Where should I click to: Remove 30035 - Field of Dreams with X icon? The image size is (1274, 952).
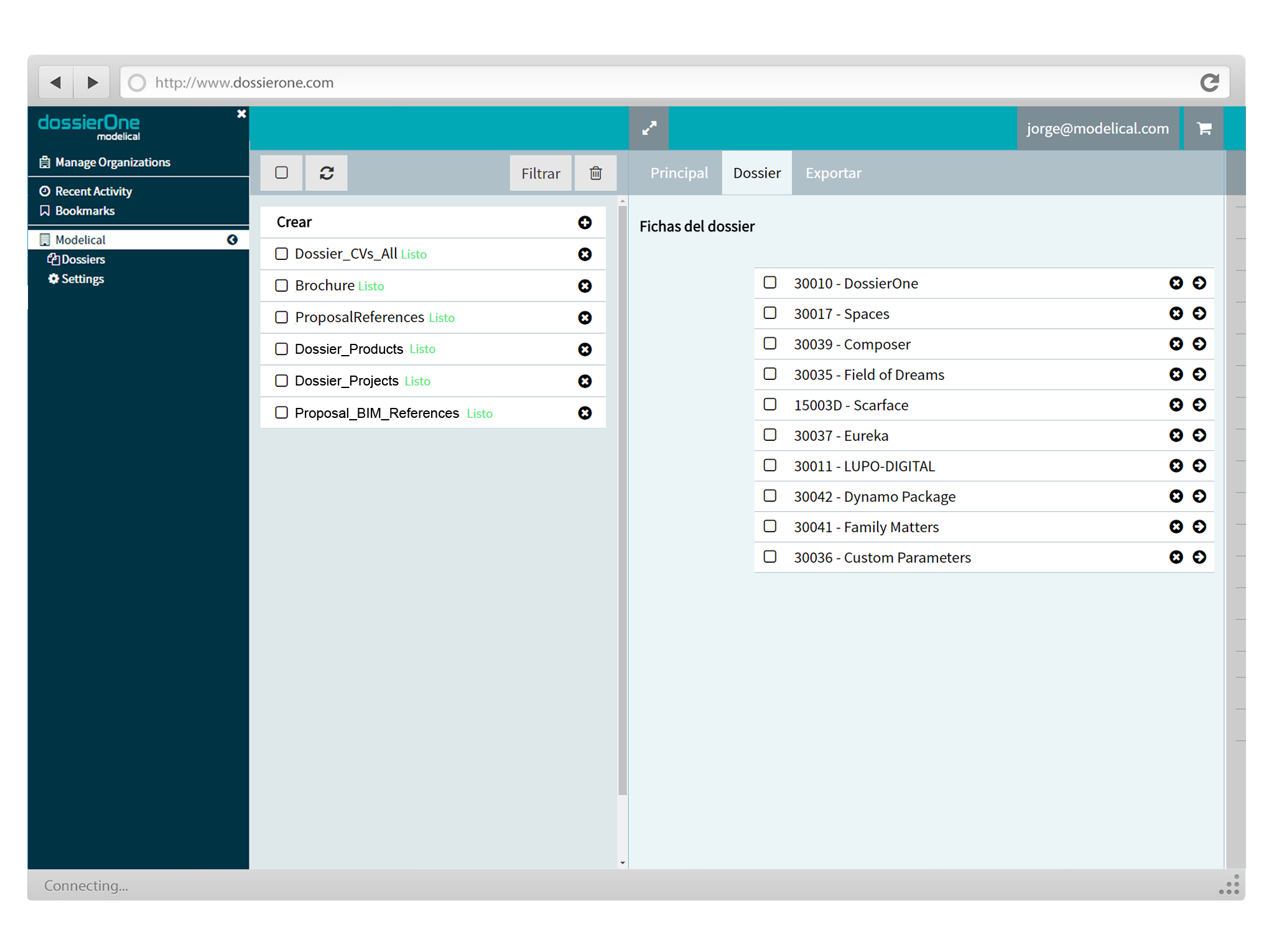click(x=1176, y=374)
